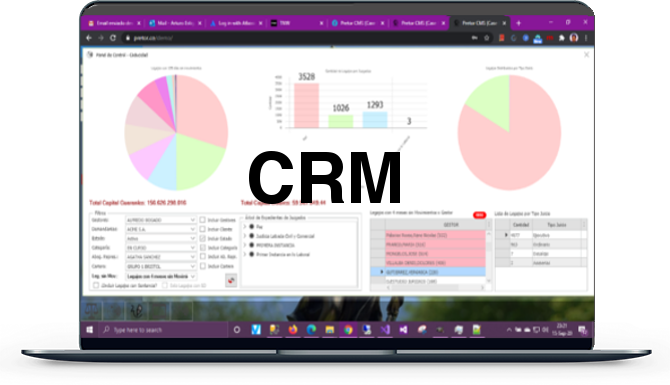The width and height of the screenshot is (670, 385).
Task: Select the GUTIERREZ, FERNANDA row in Gestor table
Action: click(428, 272)
